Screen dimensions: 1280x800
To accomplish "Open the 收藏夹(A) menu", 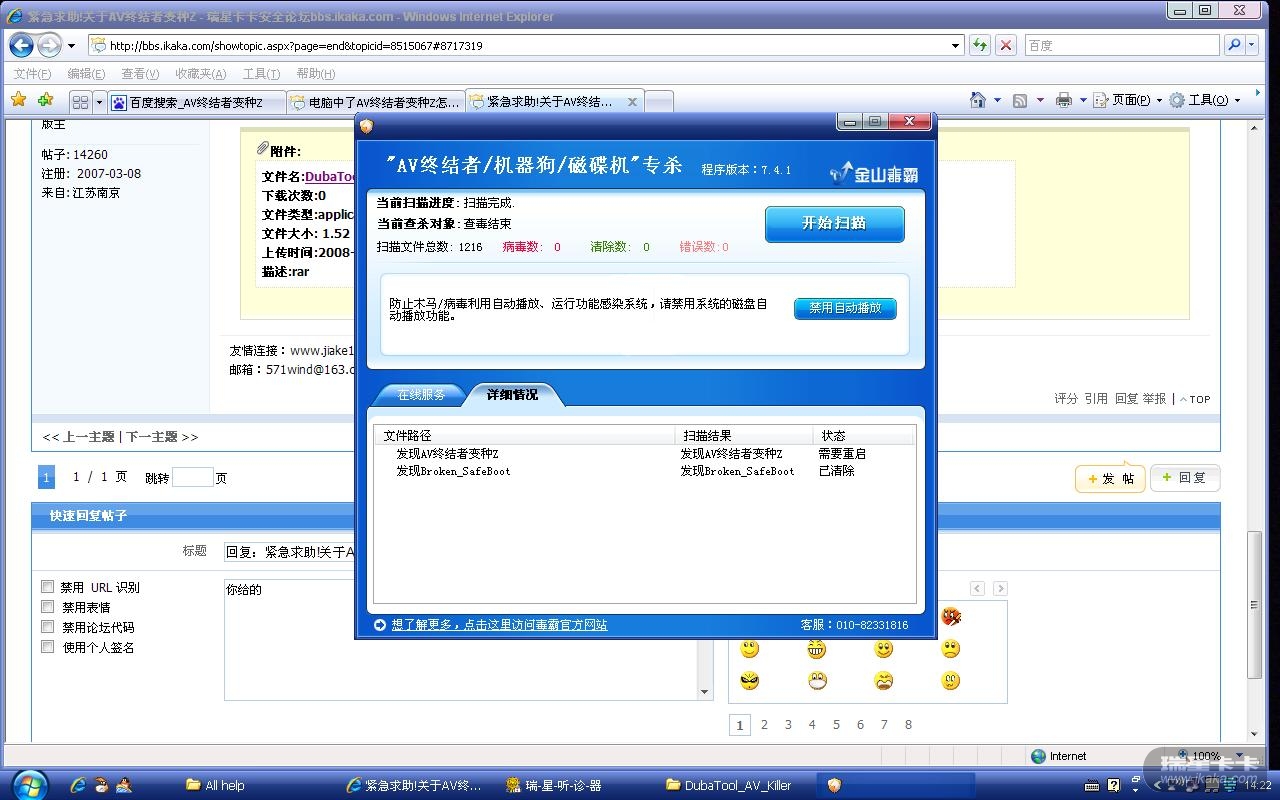I will 200,73.
